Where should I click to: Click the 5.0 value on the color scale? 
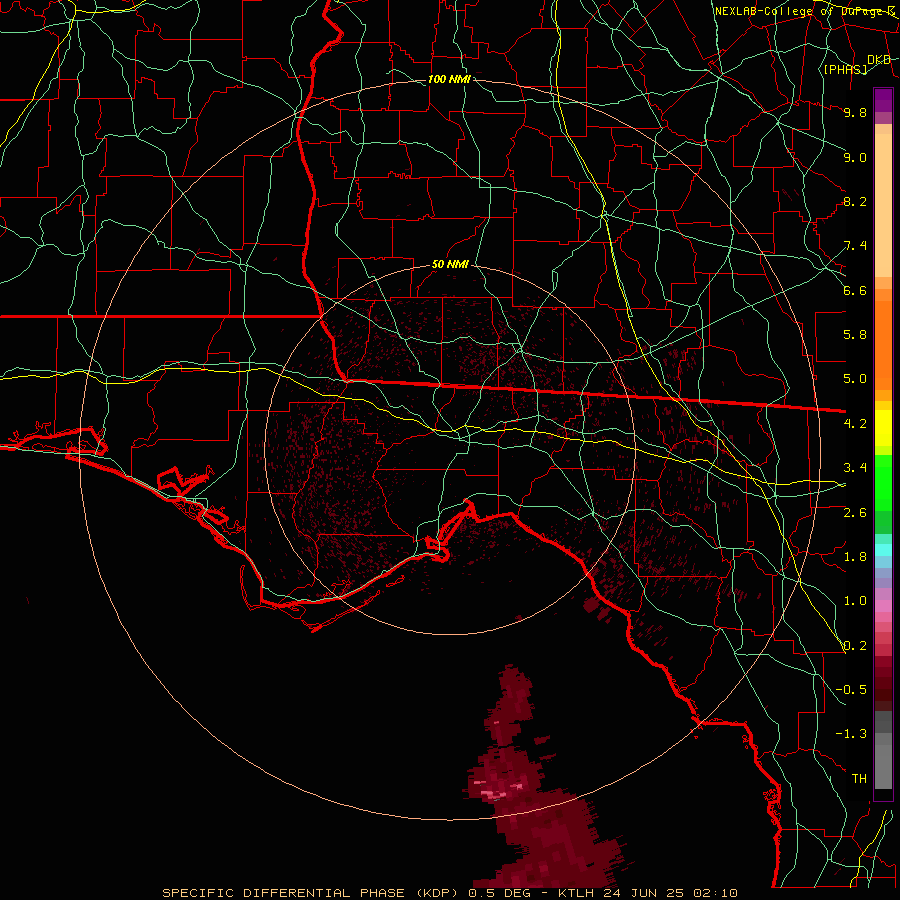pyautogui.click(x=855, y=379)
